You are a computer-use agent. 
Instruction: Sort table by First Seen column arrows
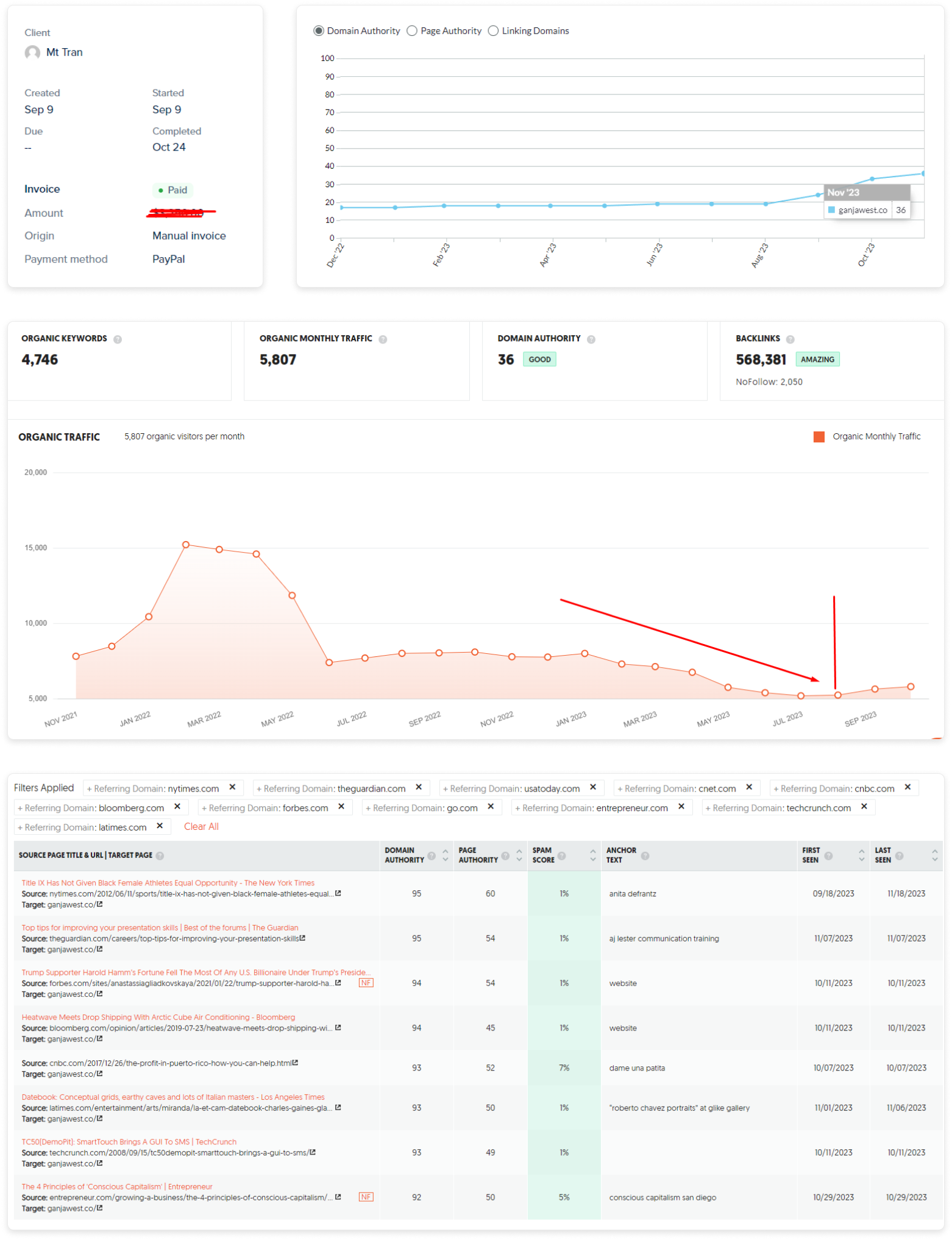click(x=861, y=855)
